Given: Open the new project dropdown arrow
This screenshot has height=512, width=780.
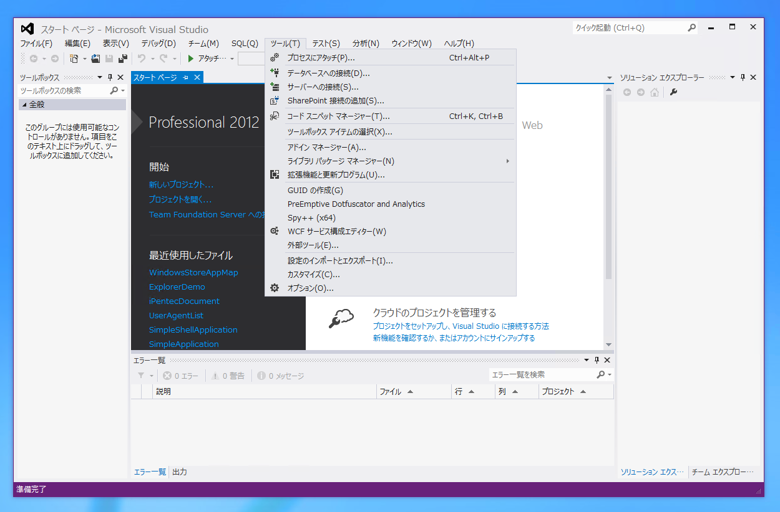Looking at the screenshot, I should point(85,59).
